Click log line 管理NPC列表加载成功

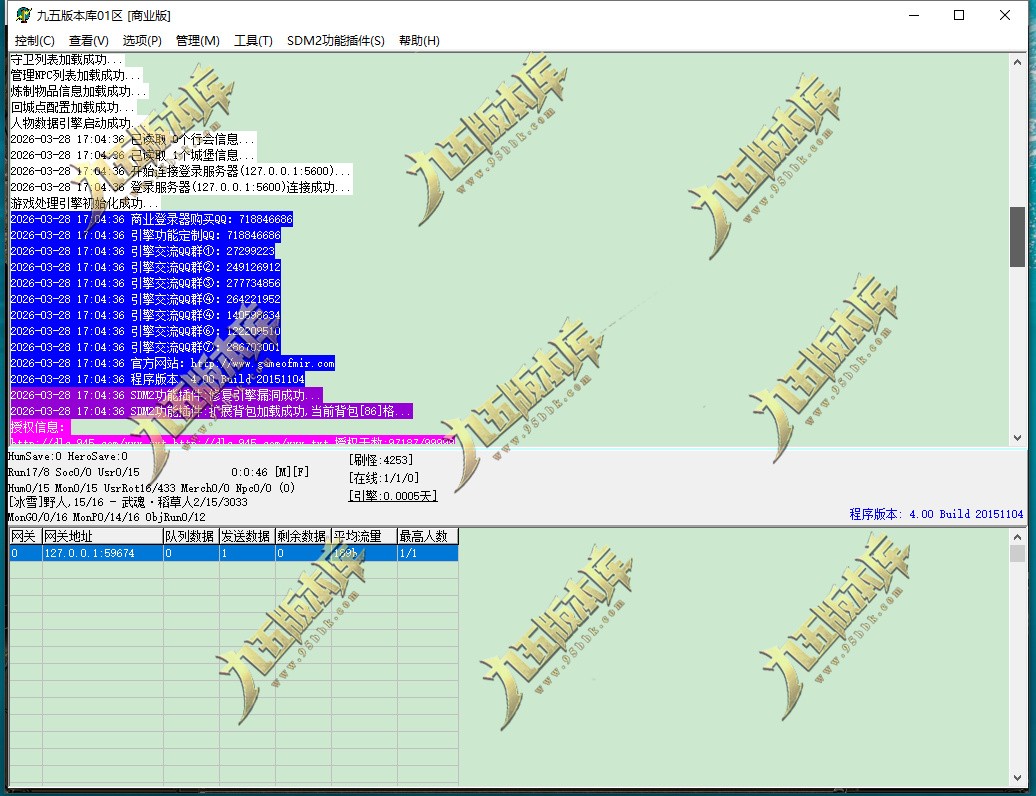click(76, 75)
